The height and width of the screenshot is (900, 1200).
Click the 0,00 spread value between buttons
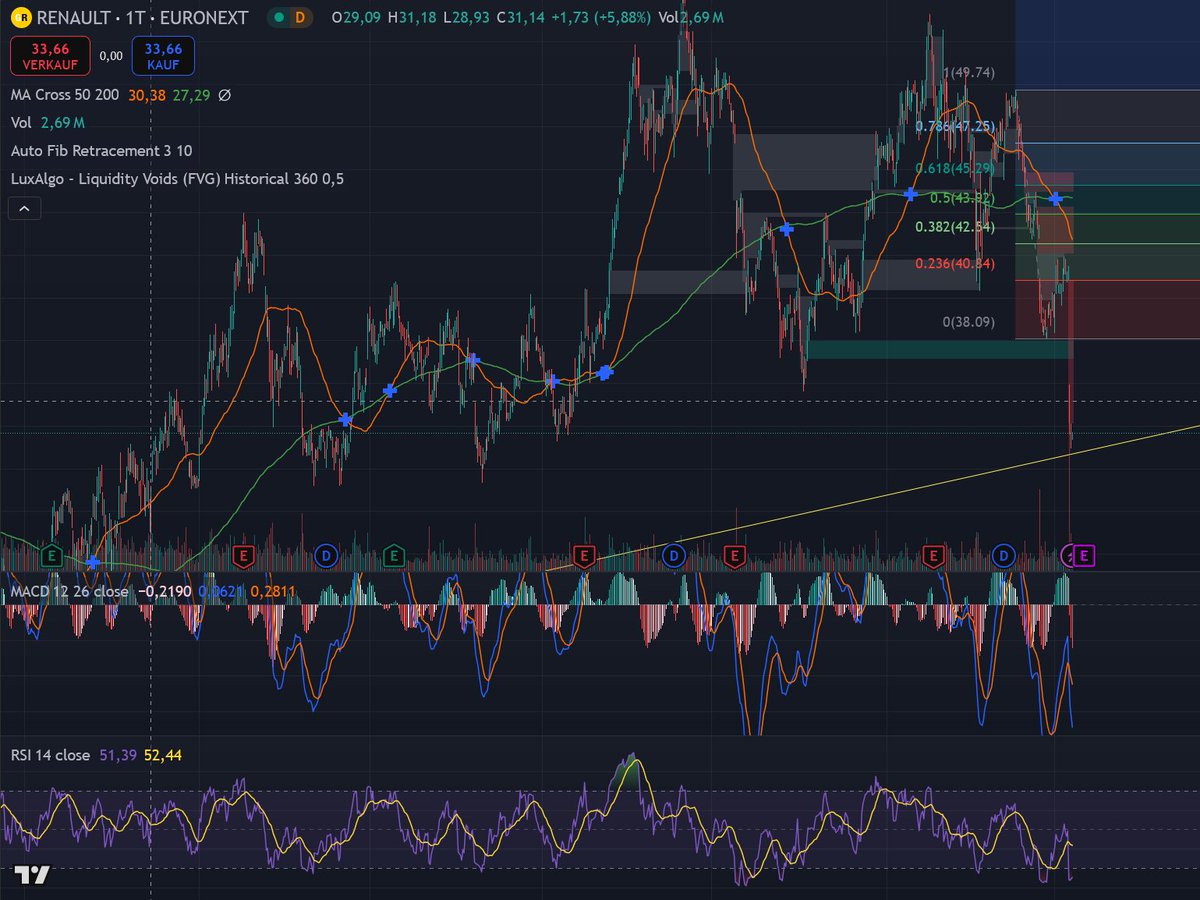point(111,55)
